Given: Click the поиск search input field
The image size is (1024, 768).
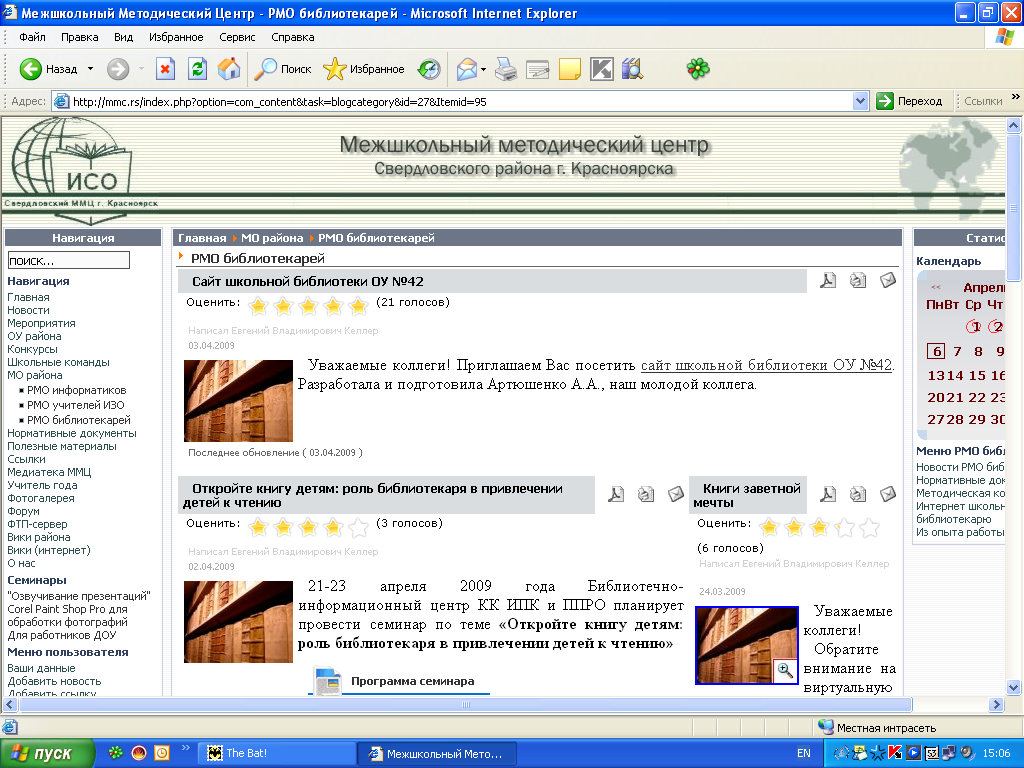Looking at the screenshot, I should click(x=68, y=260).
